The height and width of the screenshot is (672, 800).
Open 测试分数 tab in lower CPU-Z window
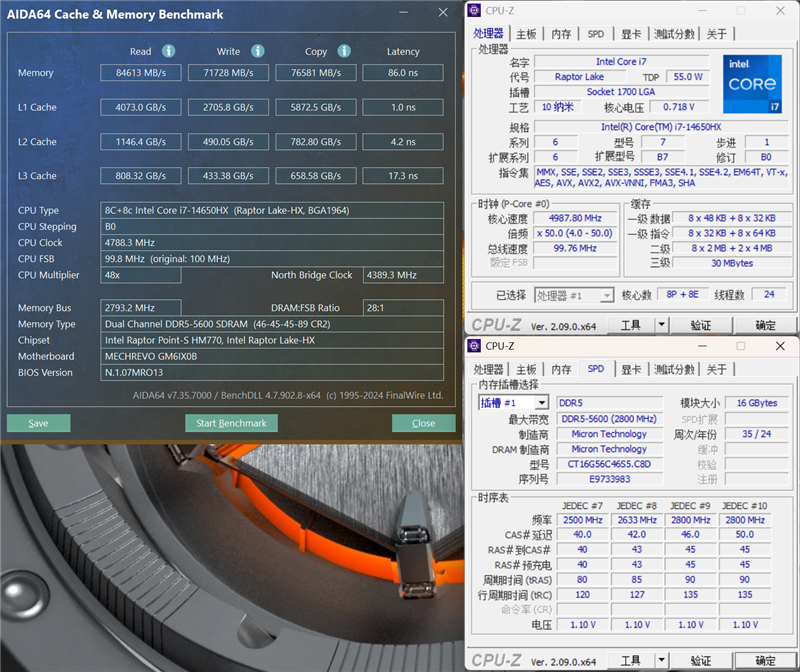tap(674, 369)
